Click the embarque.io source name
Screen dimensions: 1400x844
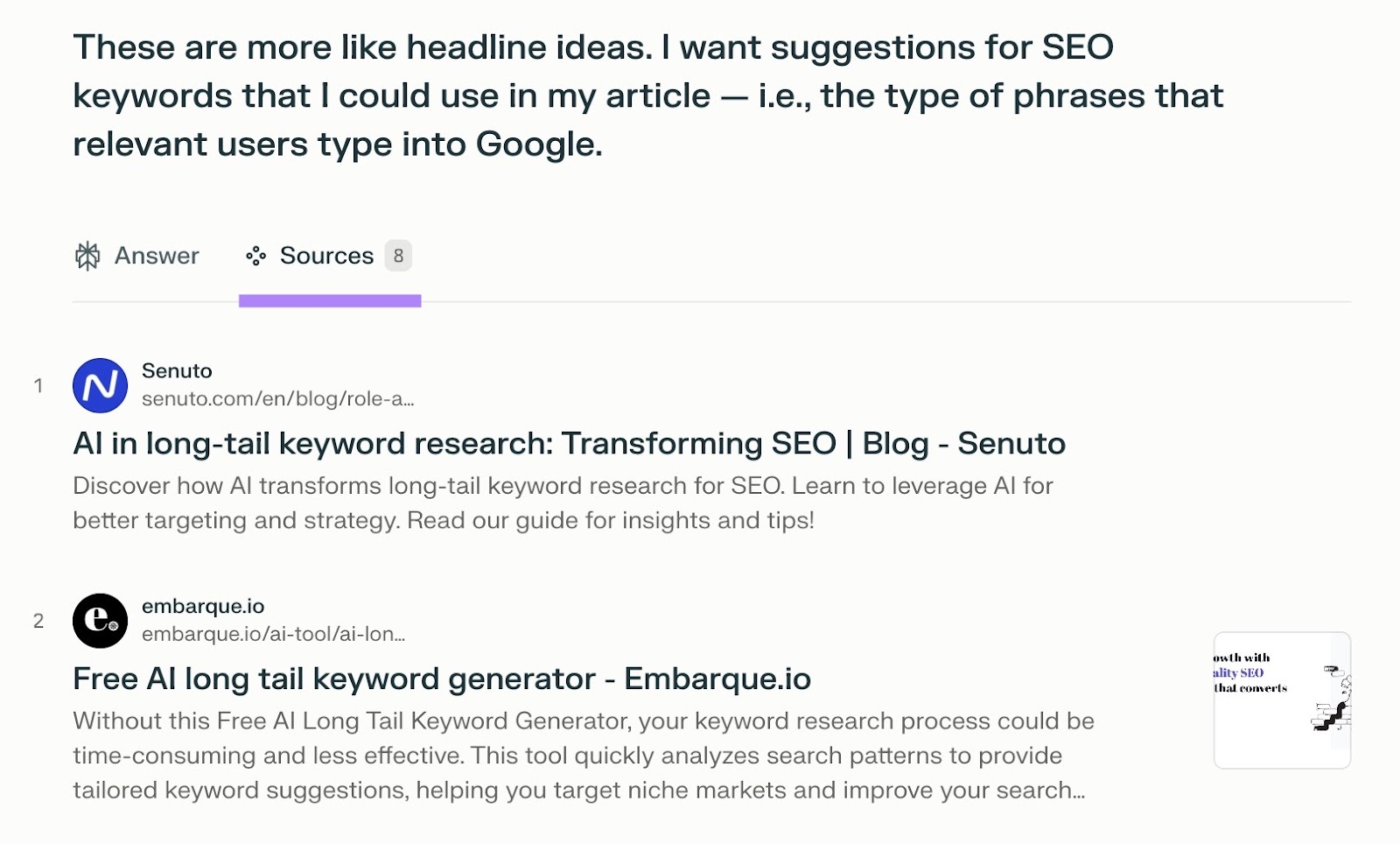coord(203,607)
